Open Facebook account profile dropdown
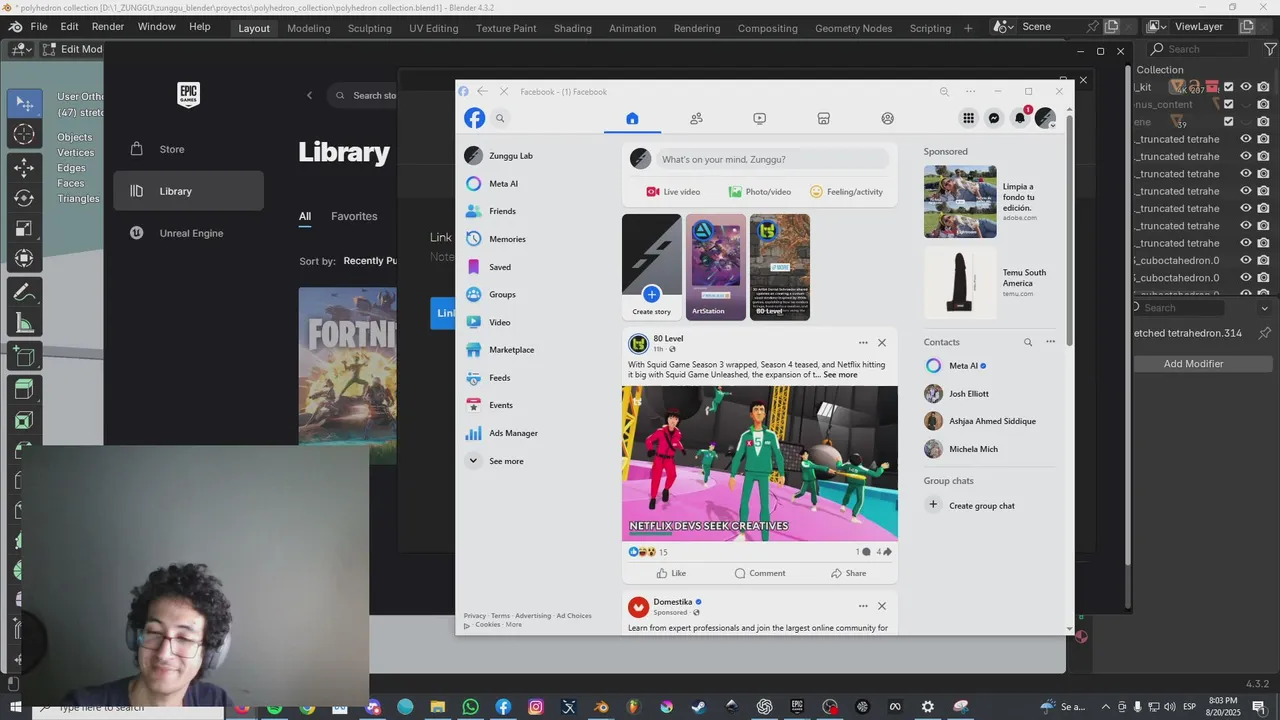The height and width of the screenshot is (720, 1280). [1046, 118]
